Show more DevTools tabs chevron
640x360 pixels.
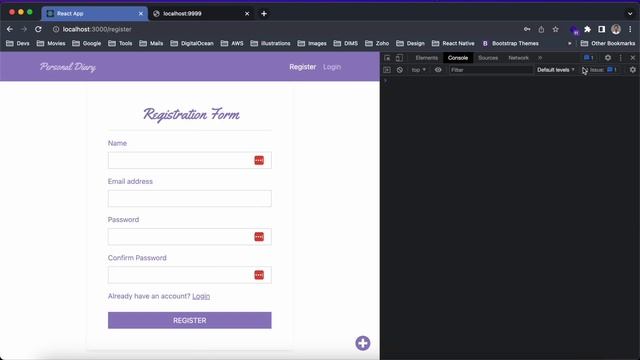point(540,58)
